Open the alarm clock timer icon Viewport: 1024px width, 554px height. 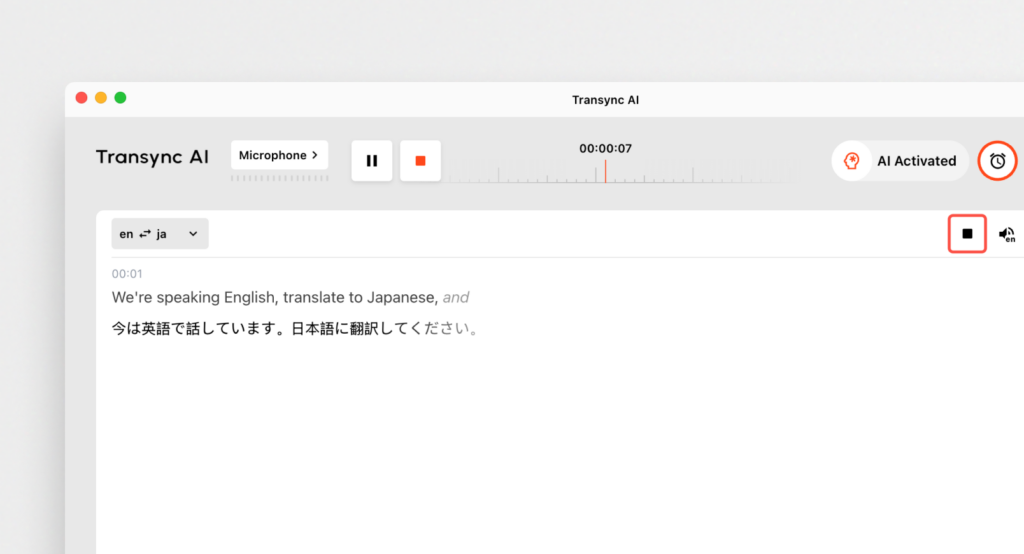click(997, 161)
